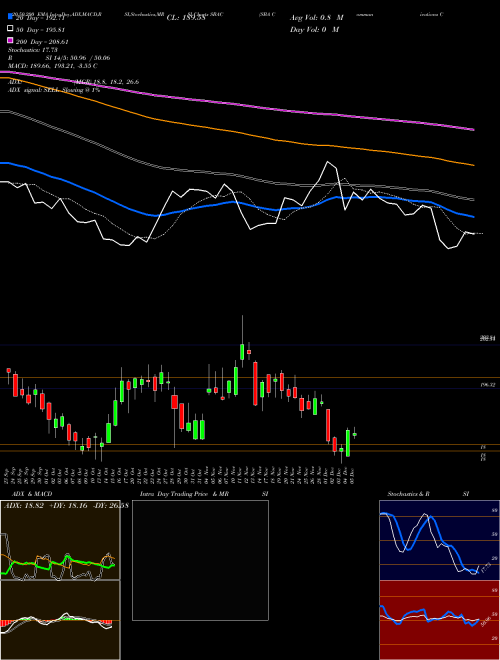Click the 'Avg Vol: 0.8 M' label
Image resolution: width=500 pixels, height=660 pixels.
coord(316,18)
